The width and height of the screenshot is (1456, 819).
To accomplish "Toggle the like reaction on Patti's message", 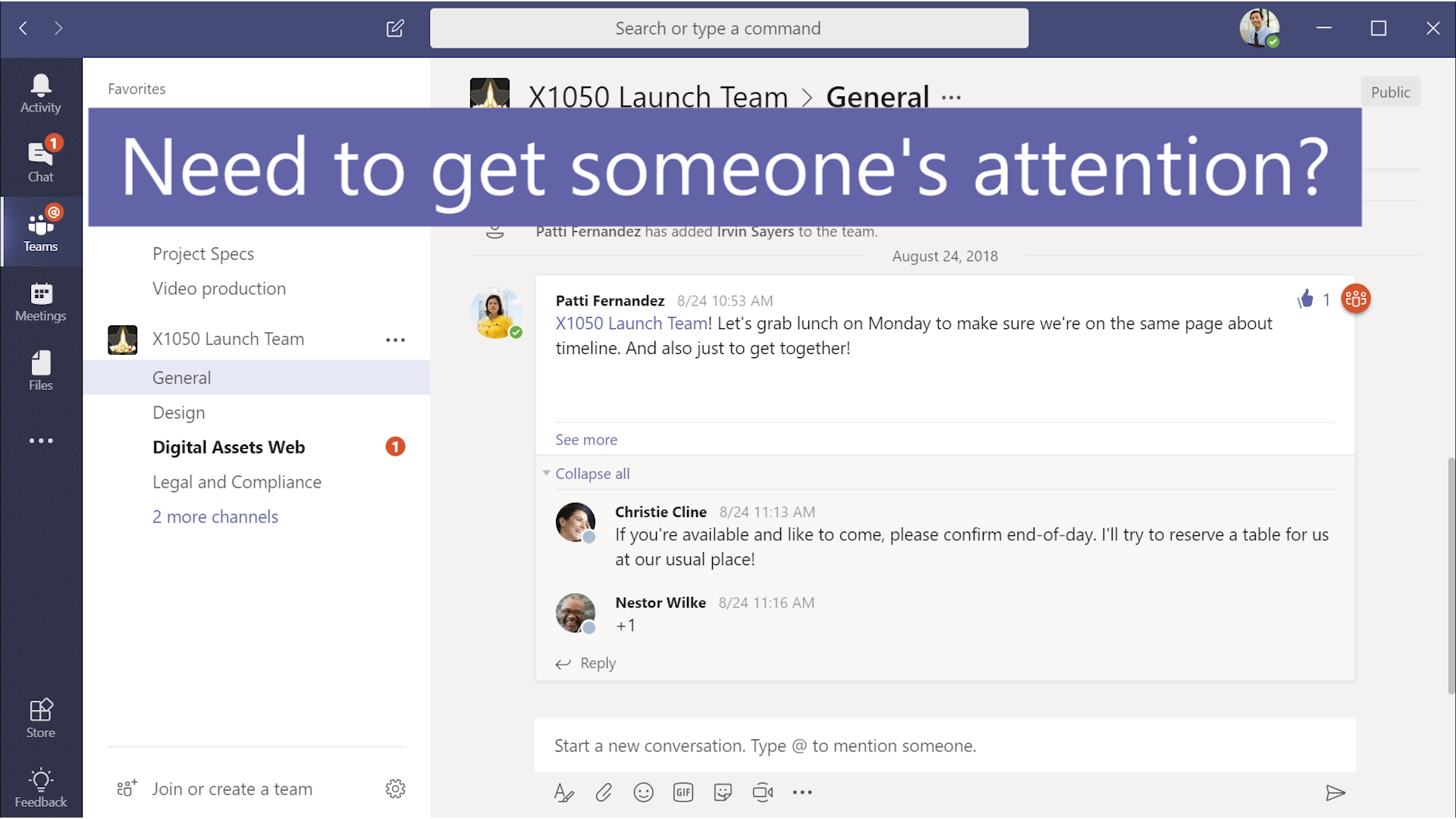I will [1304, 298].
